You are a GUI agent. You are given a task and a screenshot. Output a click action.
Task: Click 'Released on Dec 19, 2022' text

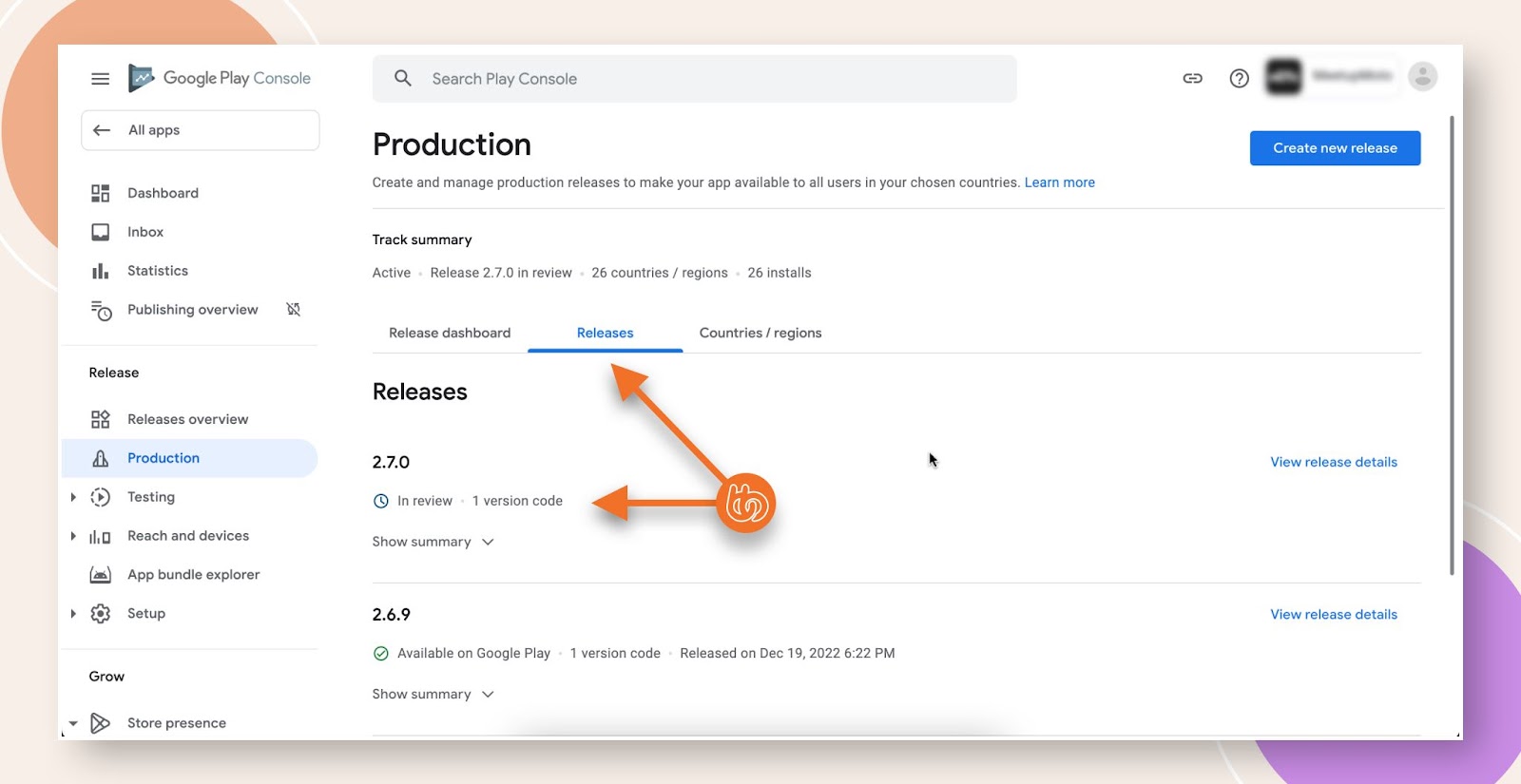pos(787,653)
